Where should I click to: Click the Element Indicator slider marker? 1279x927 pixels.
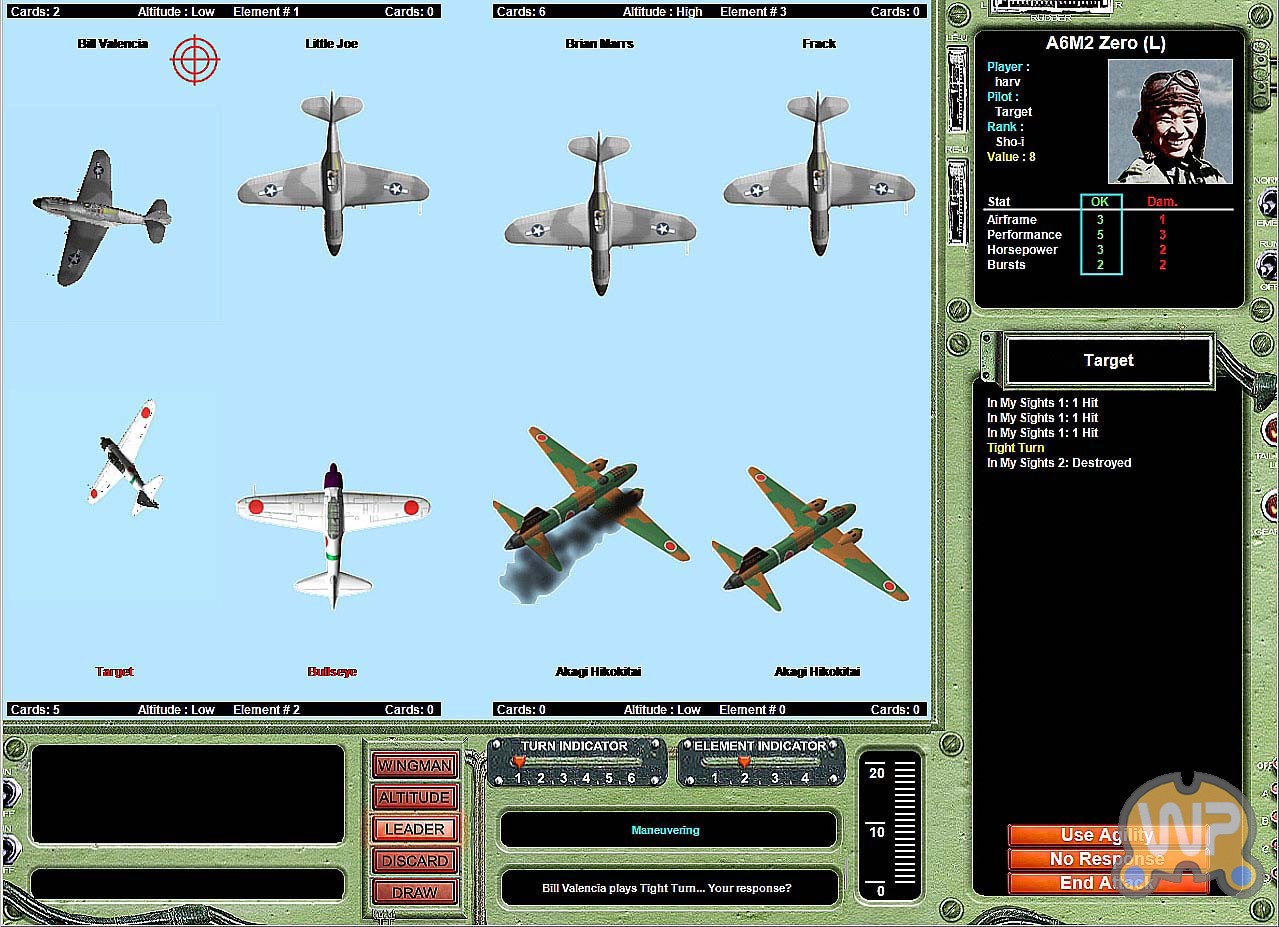tap(744, 762)
